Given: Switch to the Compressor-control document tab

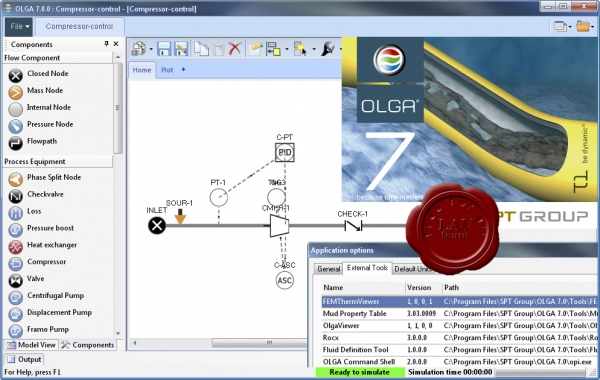Looking at the screenshot, I should pyautogui.click(x=79, y=26).
